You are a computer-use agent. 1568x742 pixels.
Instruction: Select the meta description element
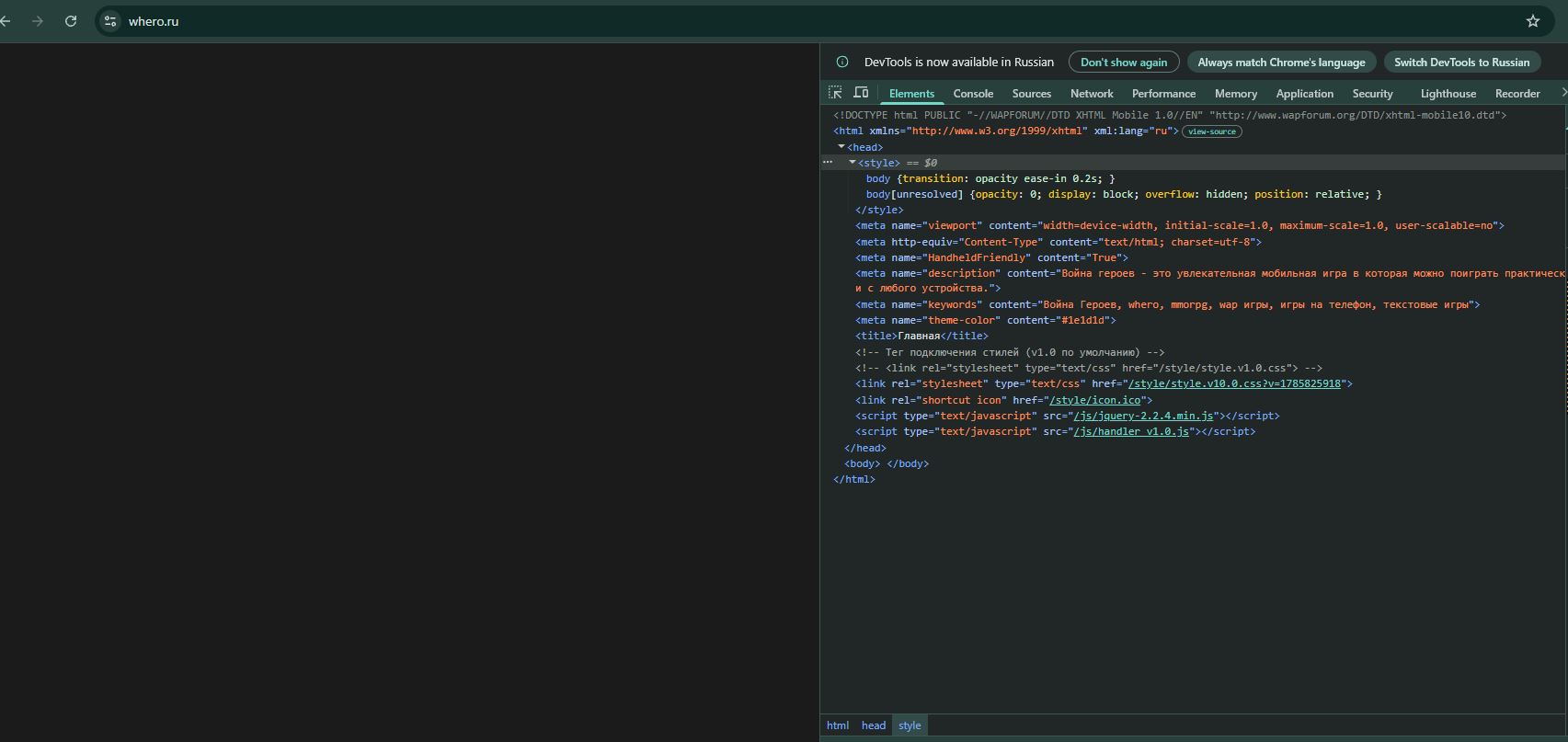1209,280
